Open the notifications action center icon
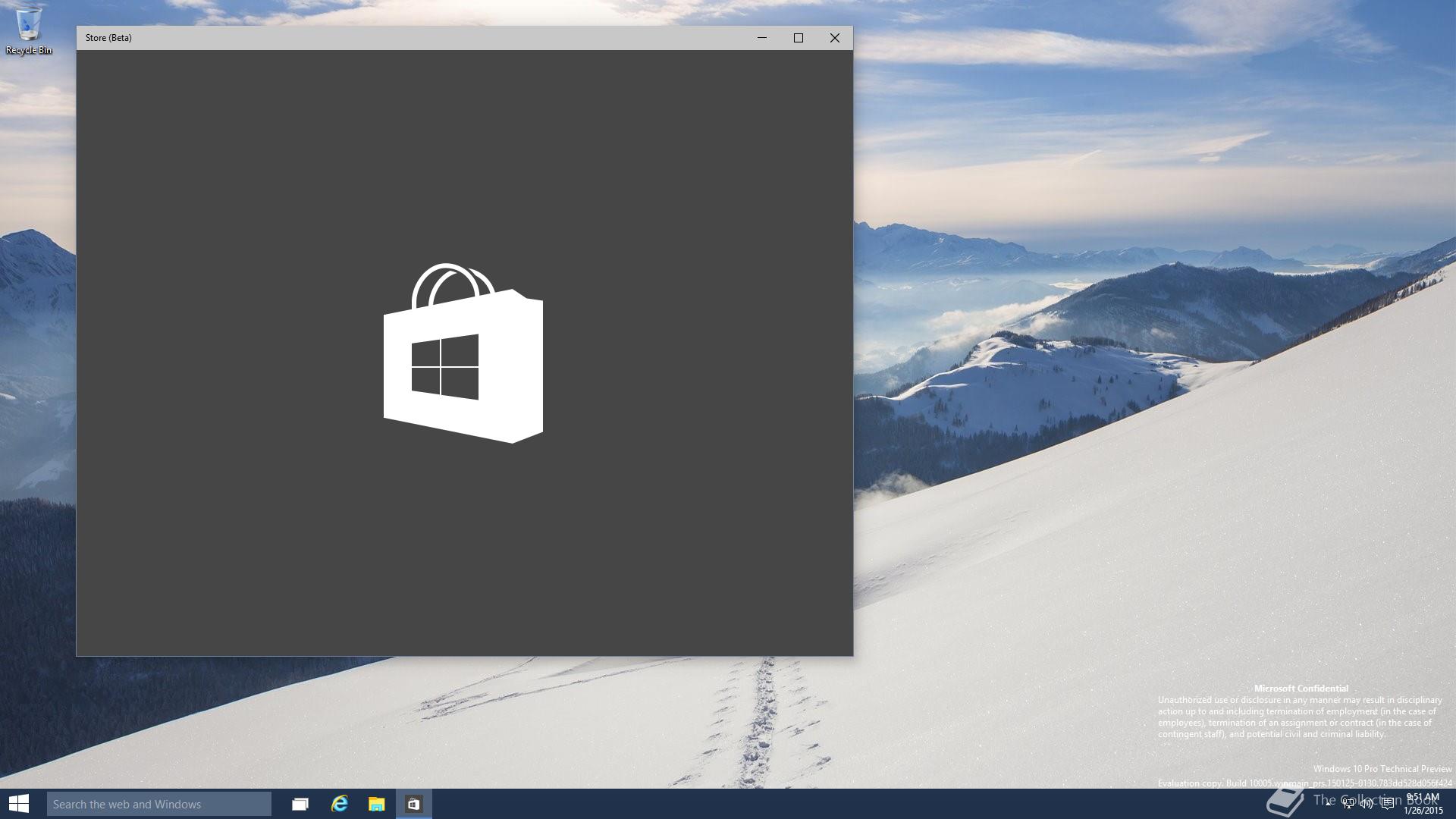Image resolution: width=1456 pixels, height=819 pixels. (1388, 804)
